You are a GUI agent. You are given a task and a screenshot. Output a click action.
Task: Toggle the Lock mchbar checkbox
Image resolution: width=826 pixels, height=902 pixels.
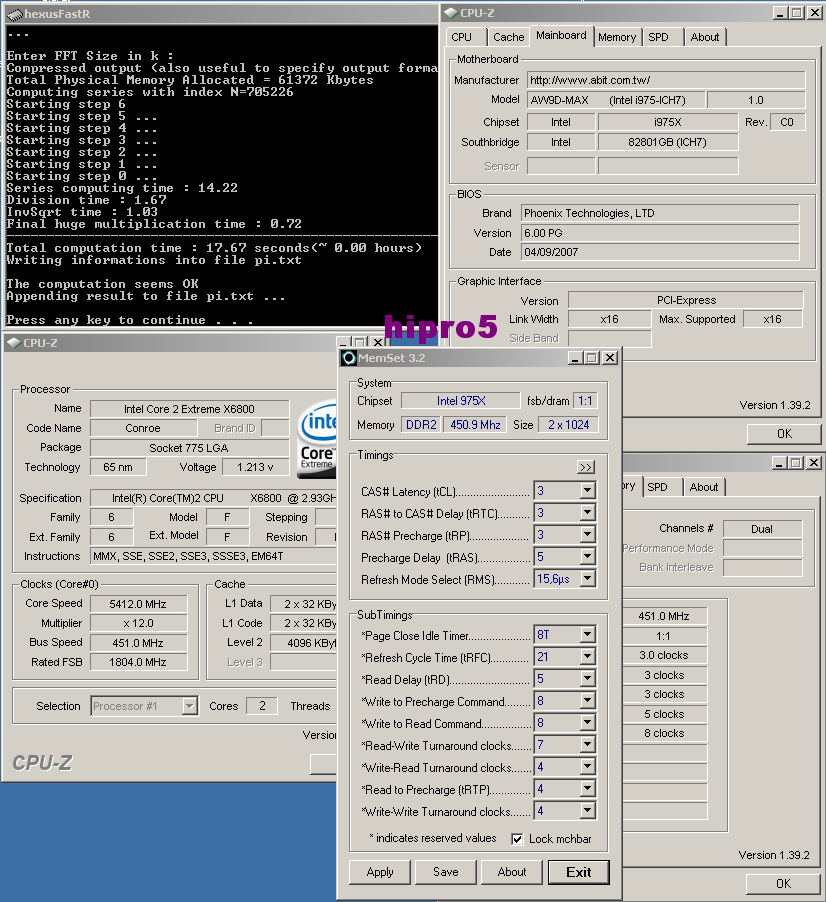517,839
